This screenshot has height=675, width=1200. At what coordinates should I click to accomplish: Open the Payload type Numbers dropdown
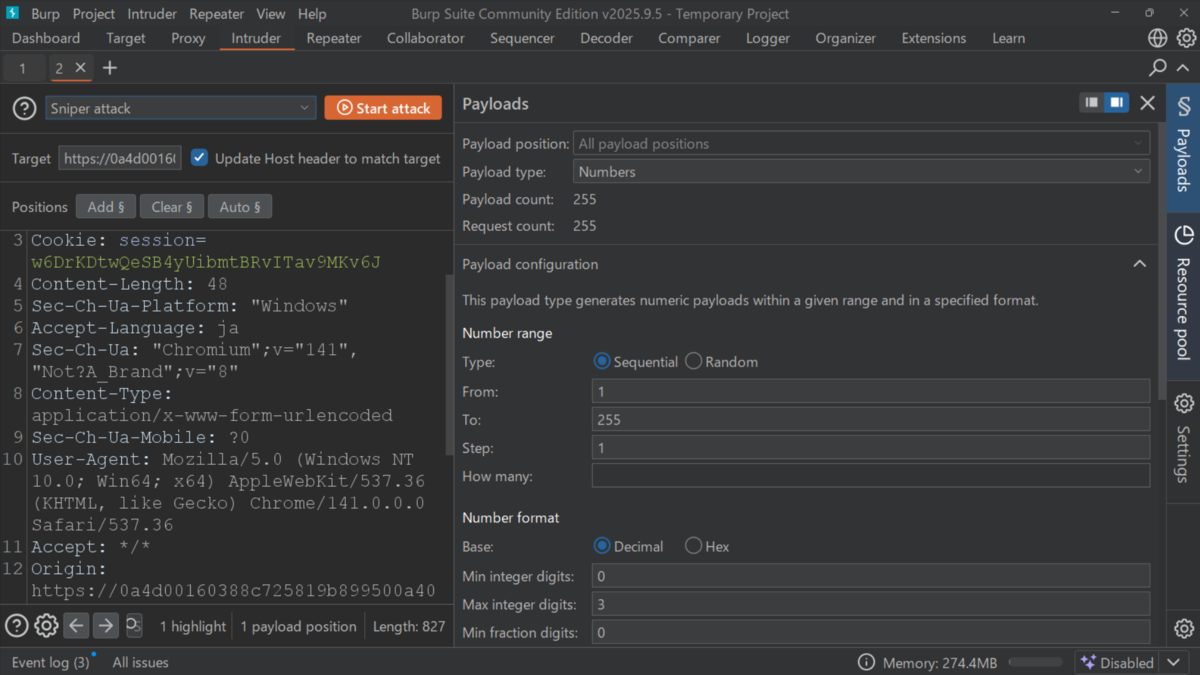[x=861, y=172]
